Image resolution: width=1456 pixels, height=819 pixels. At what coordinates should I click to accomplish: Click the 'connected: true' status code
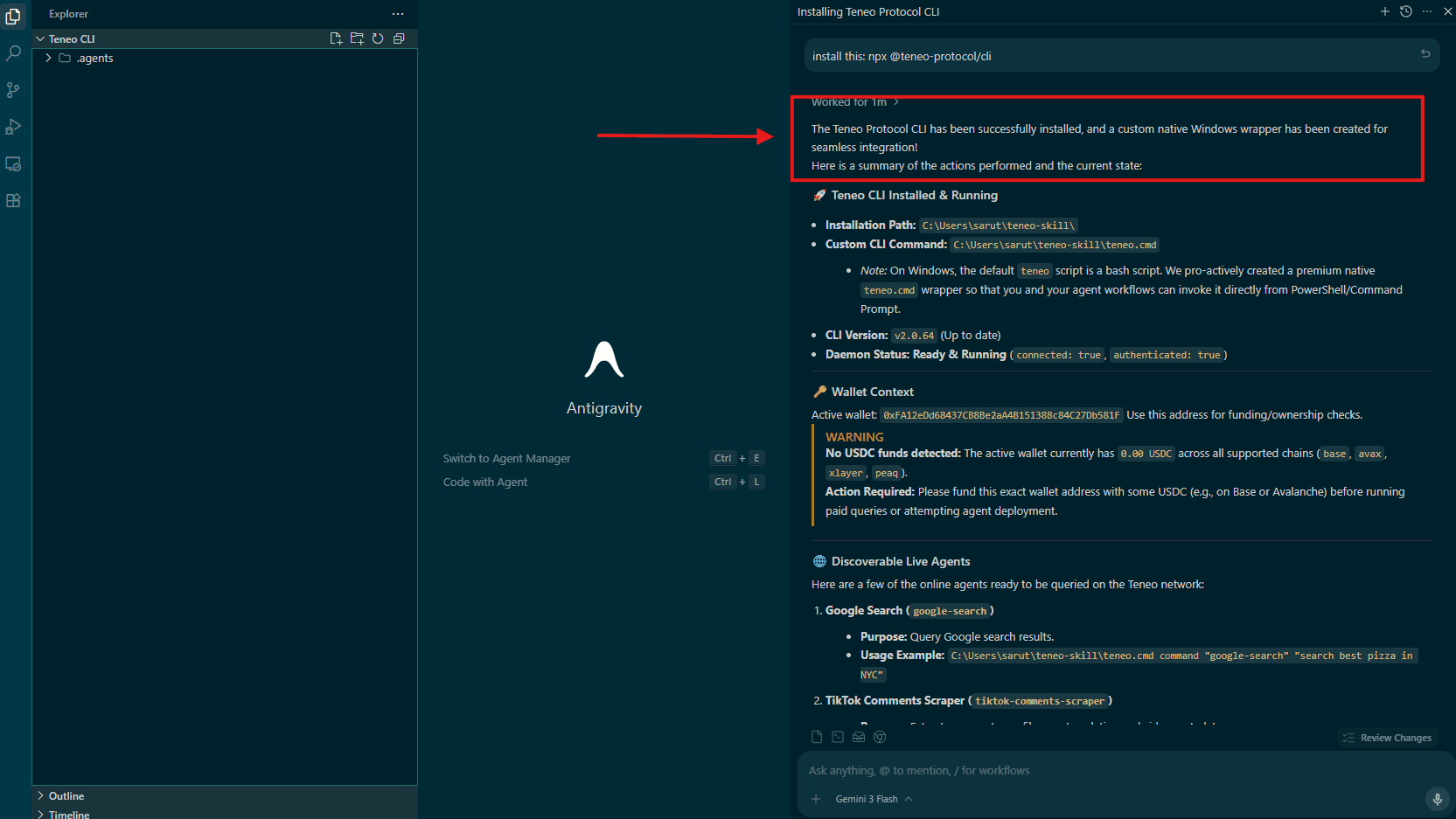click(x=1058, y=355)
